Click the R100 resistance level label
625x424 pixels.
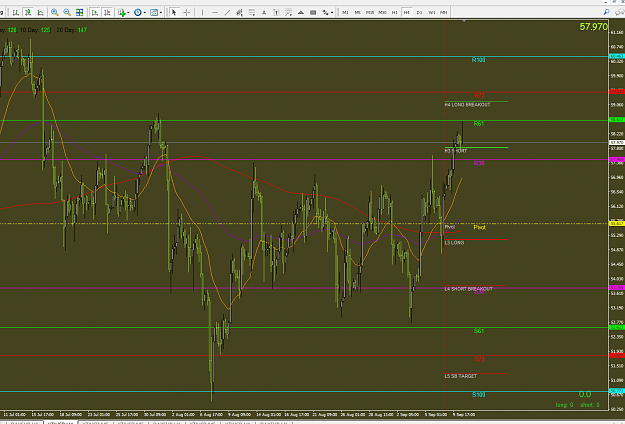pyautogui.click(x=478, y=60)
